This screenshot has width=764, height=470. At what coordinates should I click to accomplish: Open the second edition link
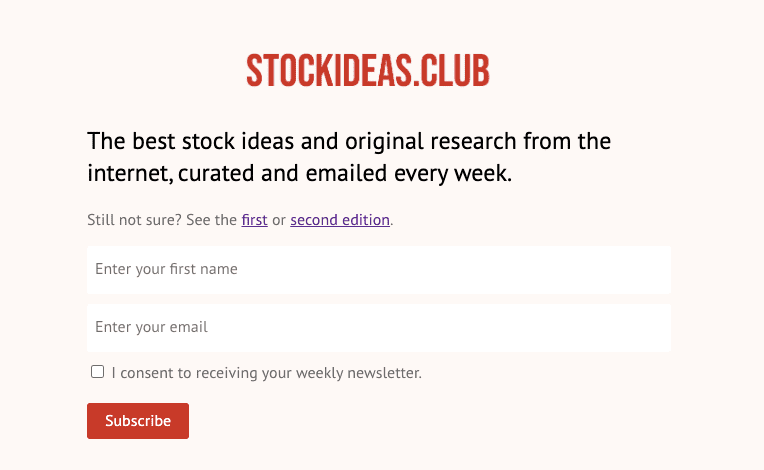coord(340,220)
